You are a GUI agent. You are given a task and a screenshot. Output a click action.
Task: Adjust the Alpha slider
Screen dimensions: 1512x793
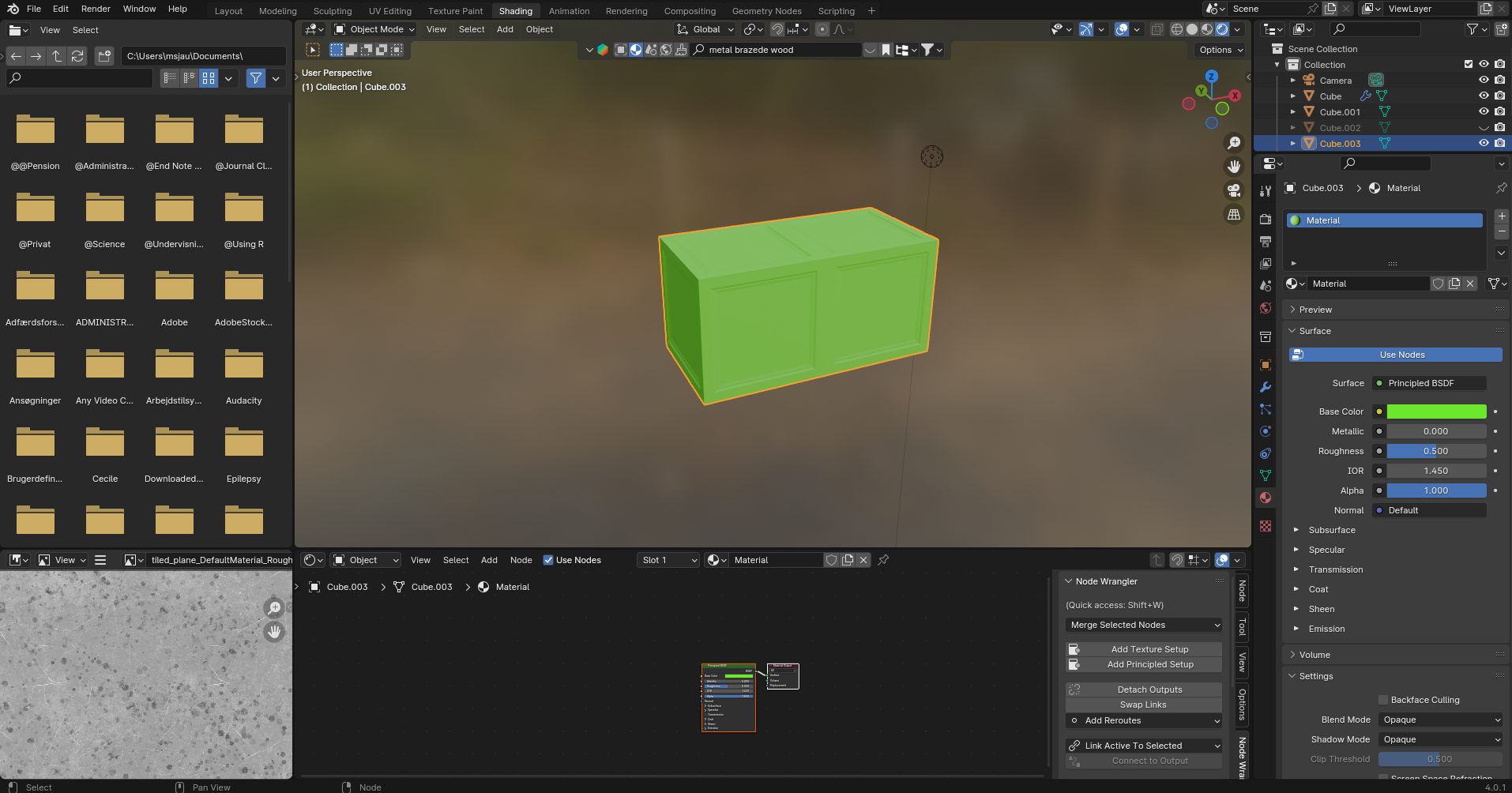[x=1436, y=490]
